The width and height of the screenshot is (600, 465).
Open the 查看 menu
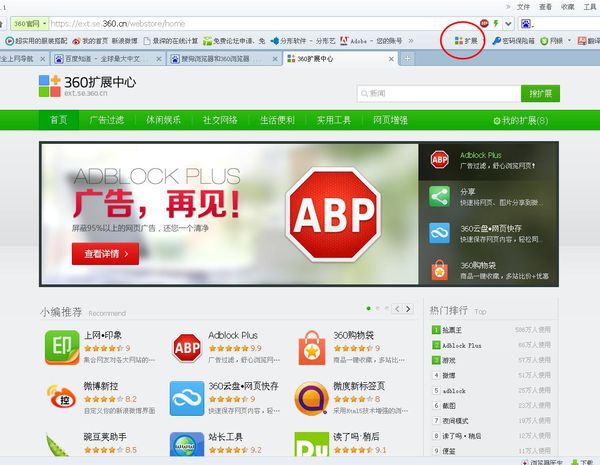pos(545,7)
